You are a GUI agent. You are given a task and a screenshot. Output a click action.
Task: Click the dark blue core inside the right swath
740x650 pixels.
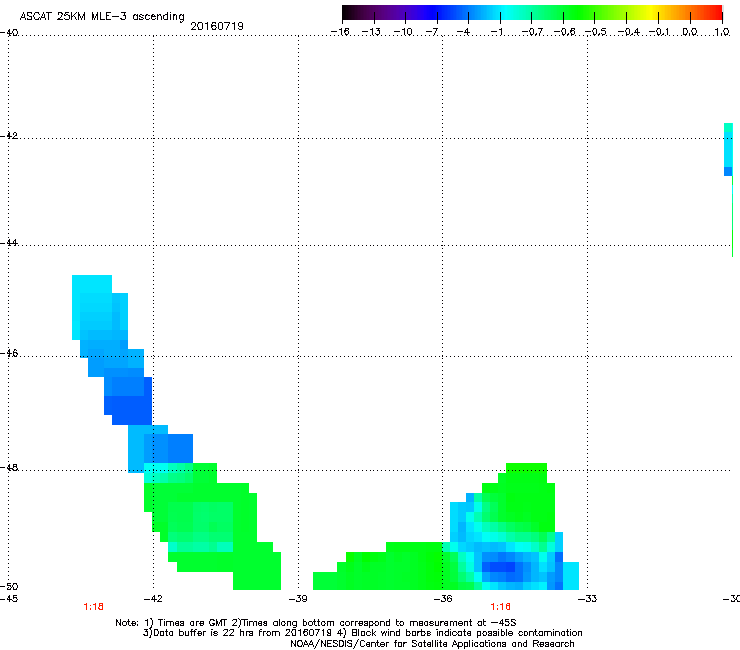pyautogui.click(x=498, y=567)
